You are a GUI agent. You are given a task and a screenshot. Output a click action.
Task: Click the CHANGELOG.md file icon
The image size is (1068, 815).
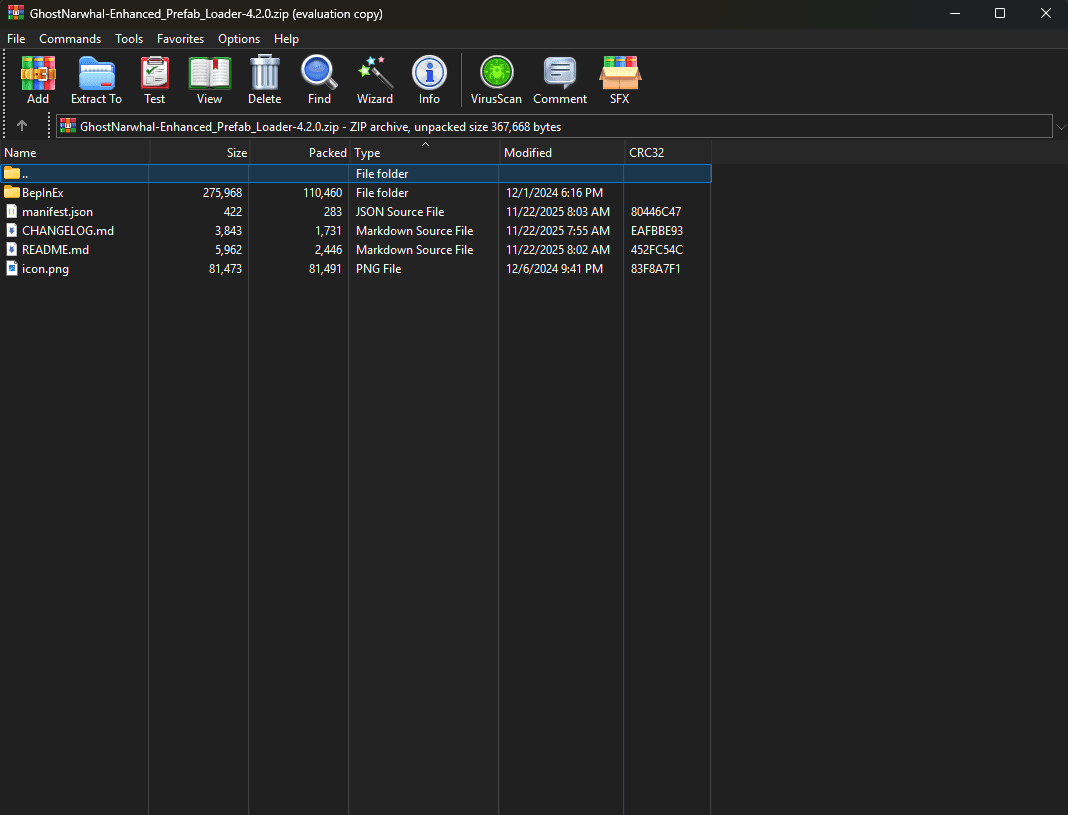[12, 230]
